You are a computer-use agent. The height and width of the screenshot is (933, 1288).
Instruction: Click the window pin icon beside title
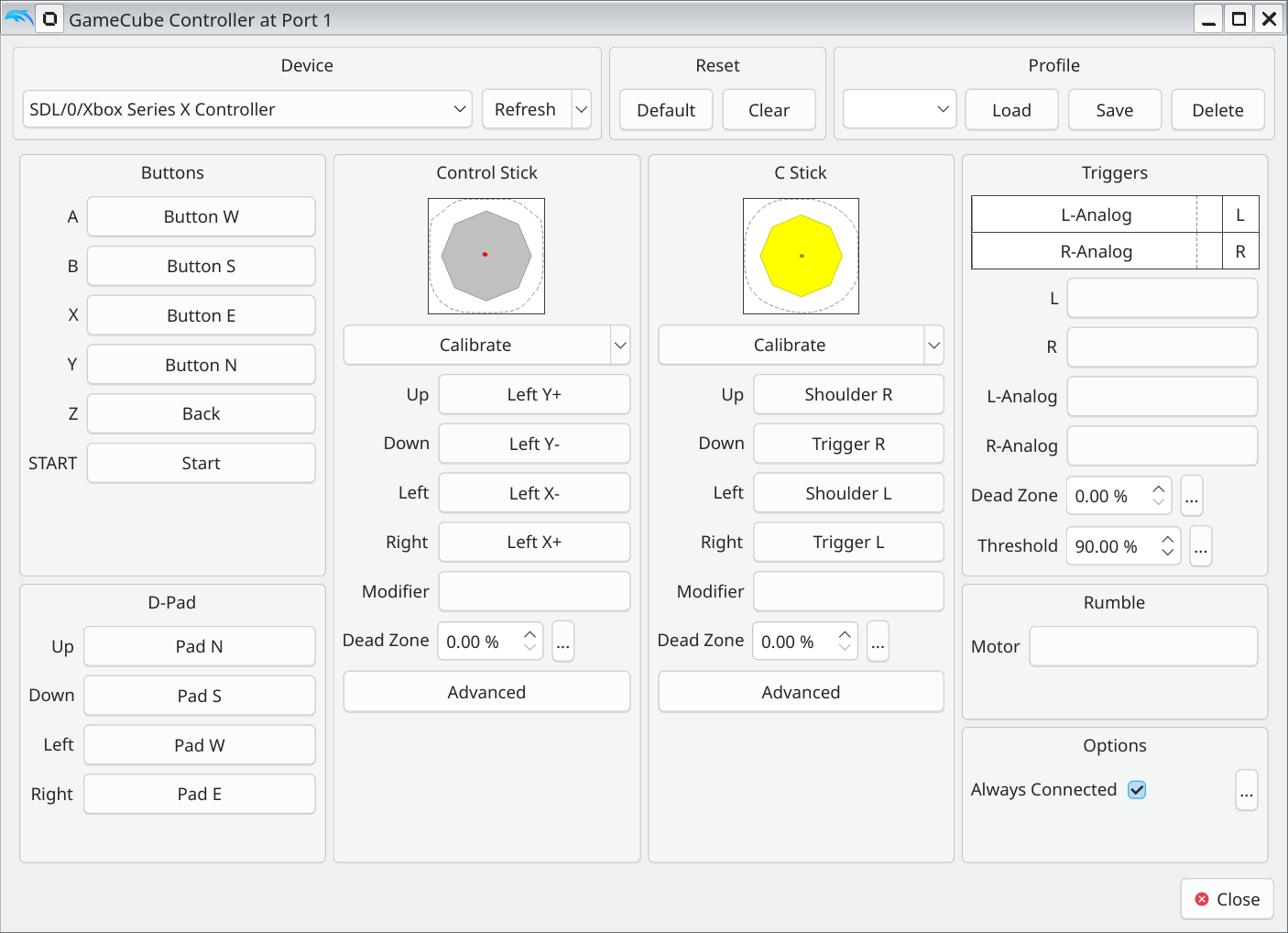pos(49,18)
